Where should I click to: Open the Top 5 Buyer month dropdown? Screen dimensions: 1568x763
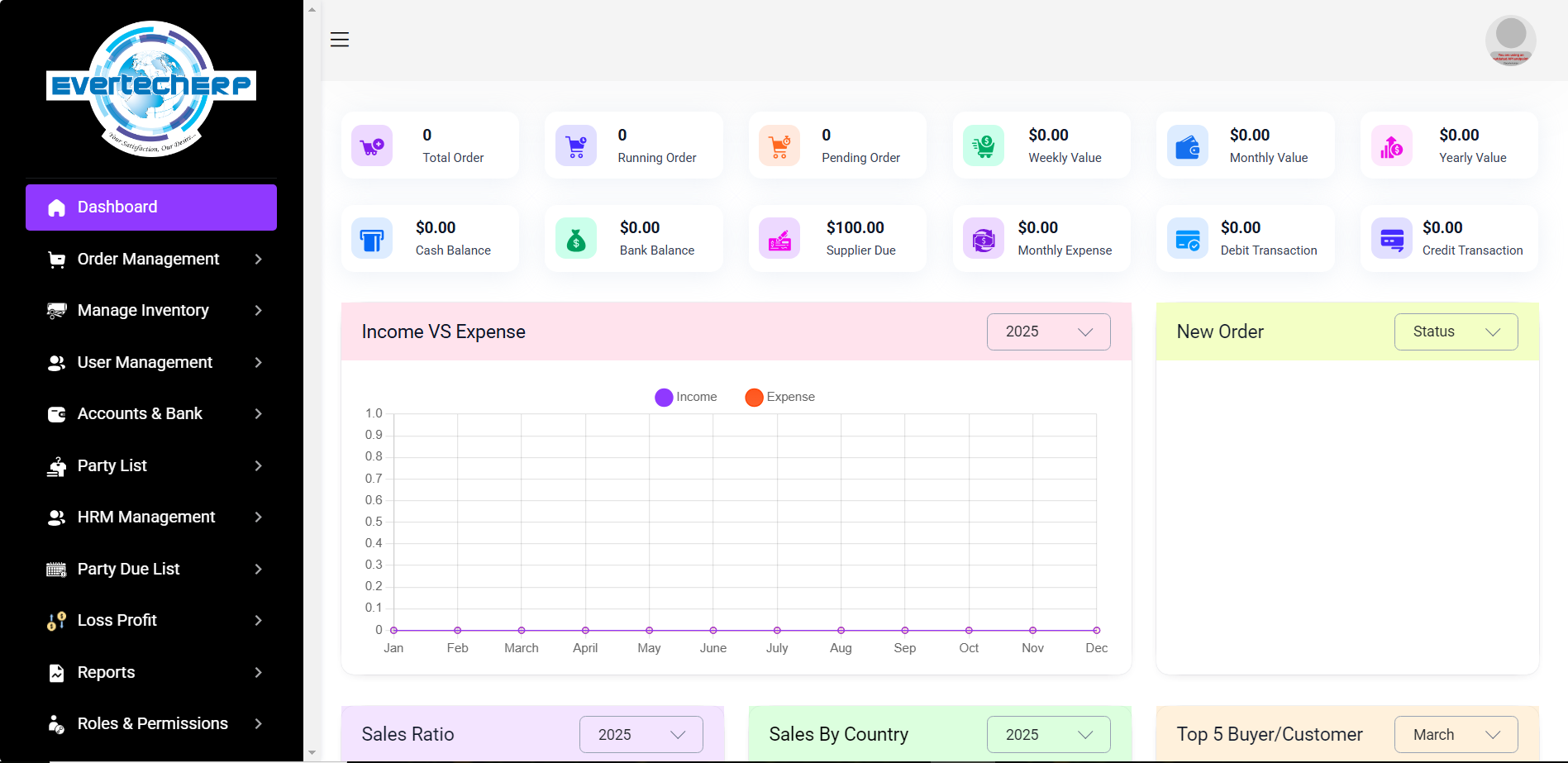coord(1456,734)
